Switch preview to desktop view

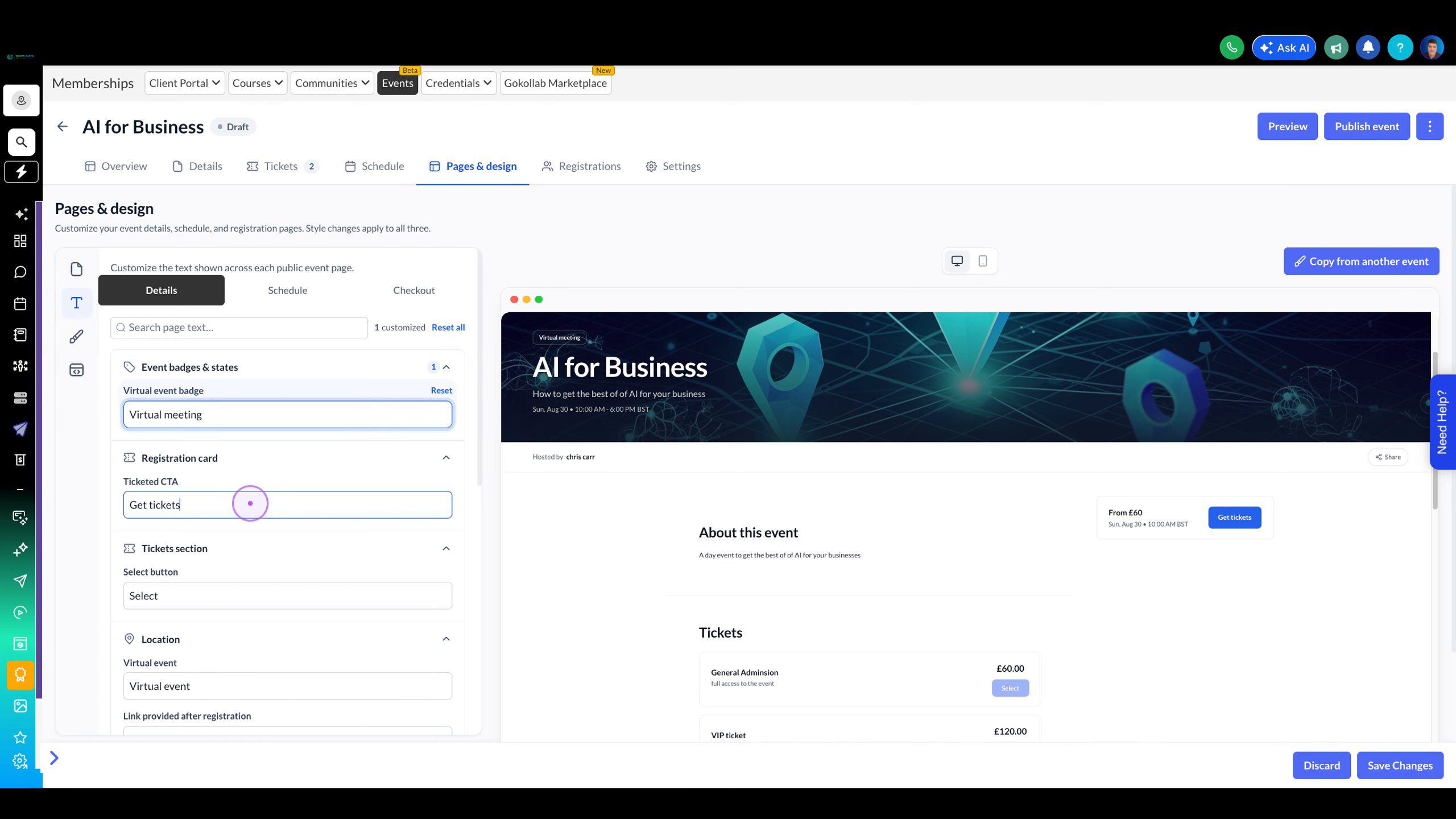coord(957,261)
